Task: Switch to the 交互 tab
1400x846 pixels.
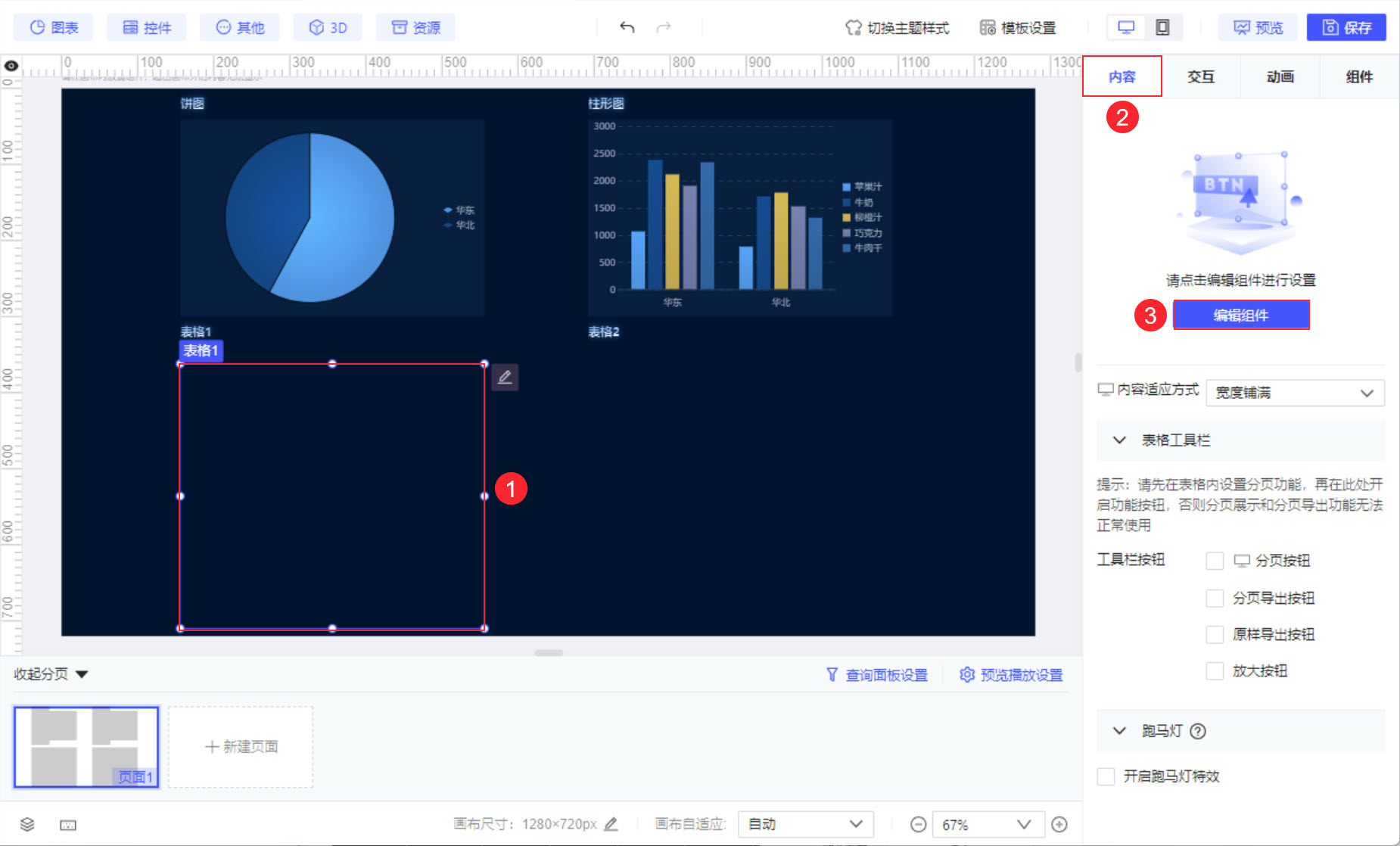Action: pos(1201,76)
